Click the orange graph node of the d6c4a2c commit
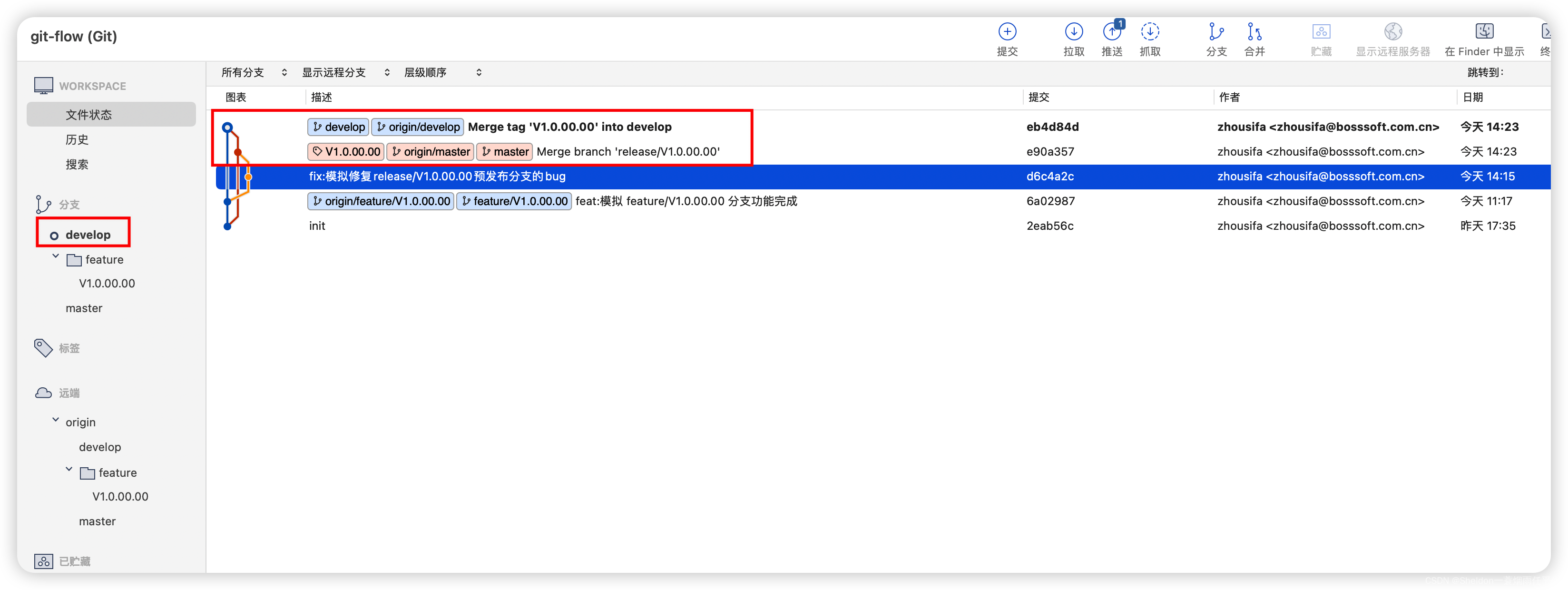Image resolution: width=1568 pixels, height=590 pixels. point(248,177)
